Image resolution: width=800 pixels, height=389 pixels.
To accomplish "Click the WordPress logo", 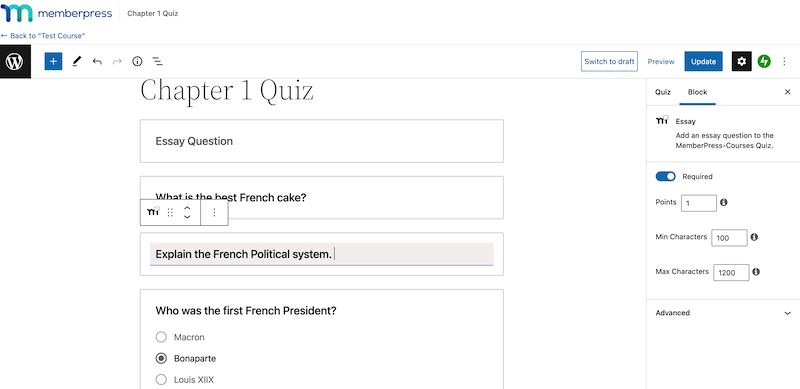I will tap(15, 61).
